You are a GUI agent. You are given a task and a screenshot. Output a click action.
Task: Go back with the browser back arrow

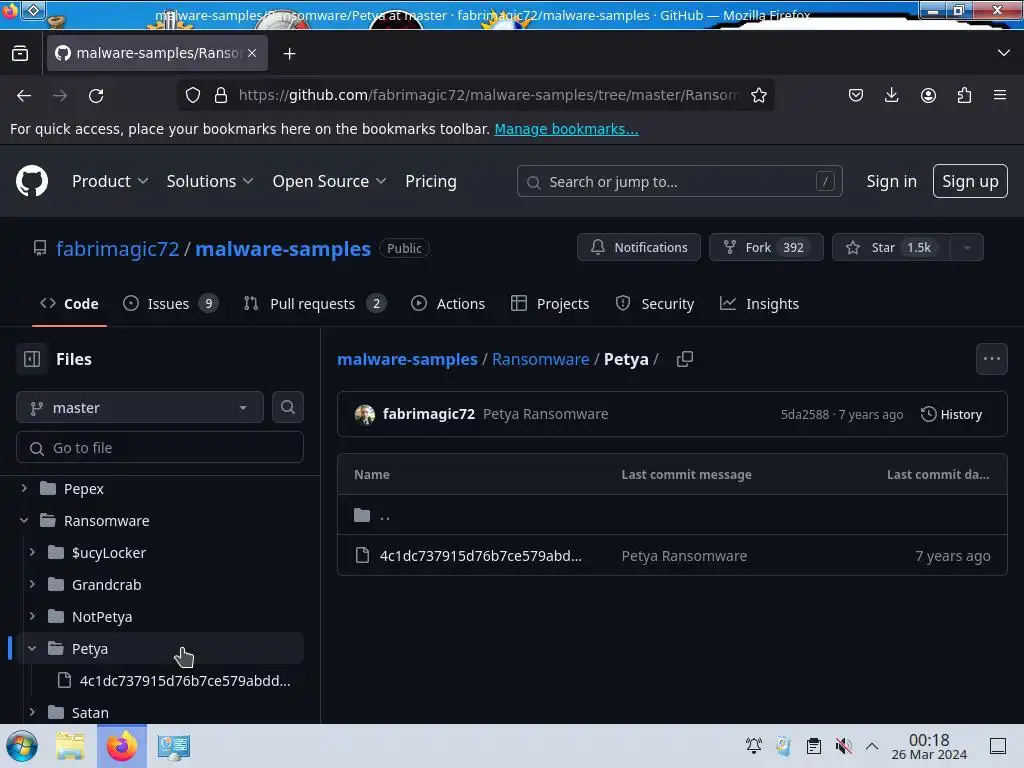[24, 95]
